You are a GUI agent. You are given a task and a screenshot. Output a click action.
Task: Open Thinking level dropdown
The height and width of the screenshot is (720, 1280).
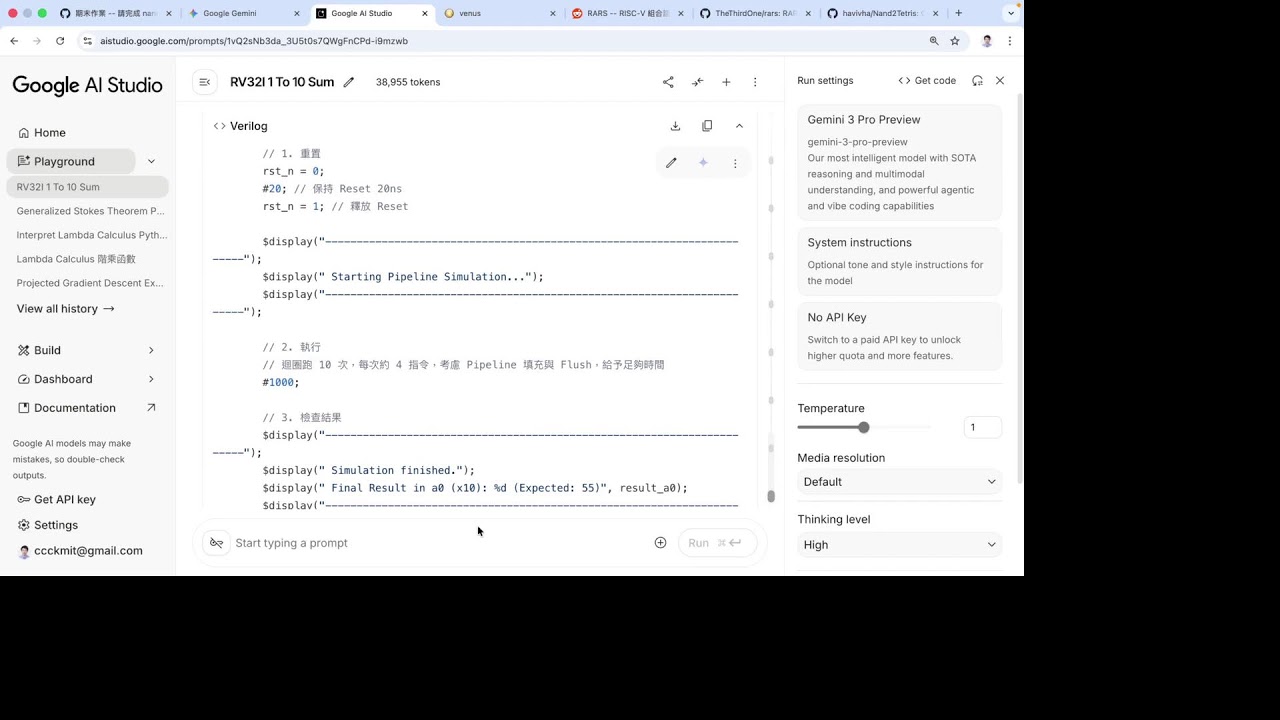coord(899,545)
